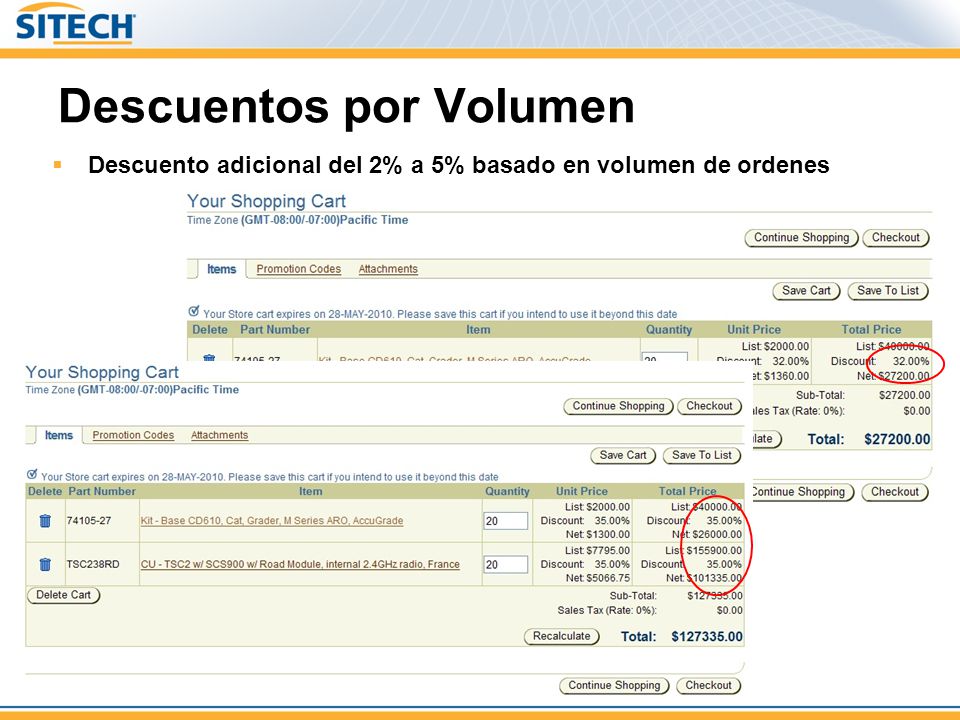Click the cart expiry check icon in front cart
Screen dimensions: 960x720
pos(32,474)
